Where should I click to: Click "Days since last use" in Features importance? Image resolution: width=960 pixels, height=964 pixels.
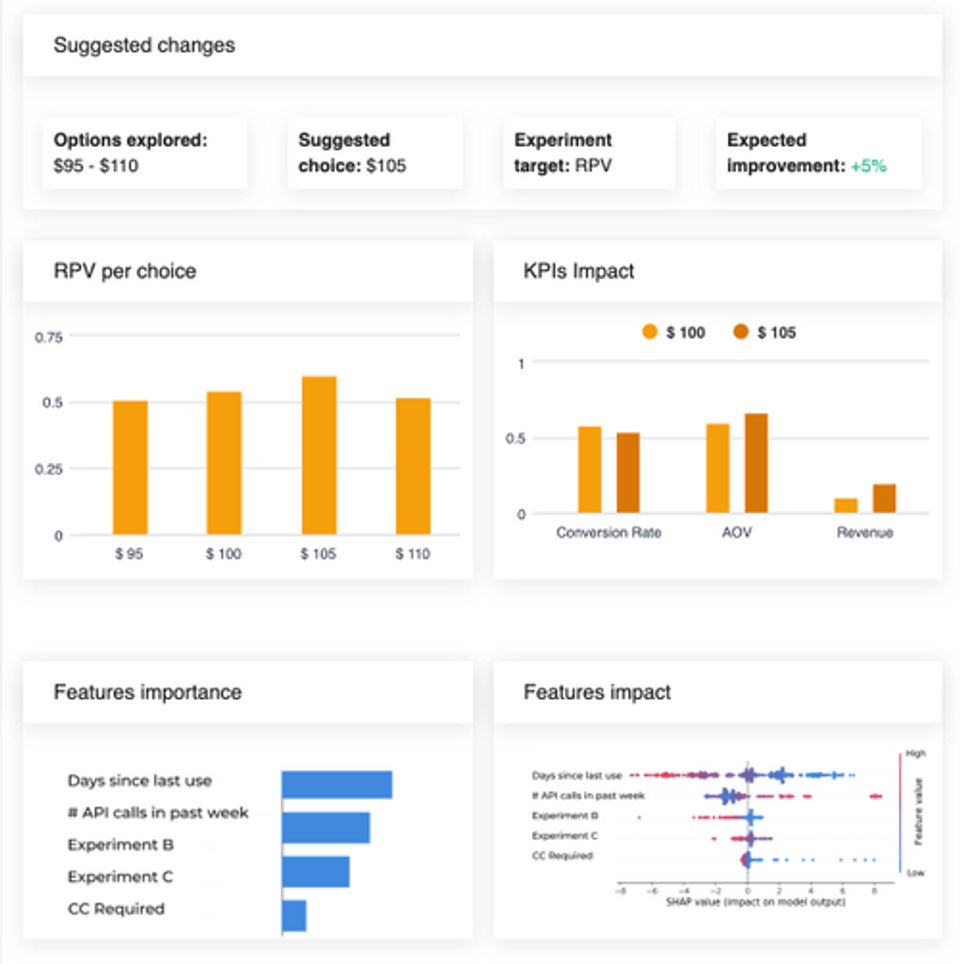140,781
